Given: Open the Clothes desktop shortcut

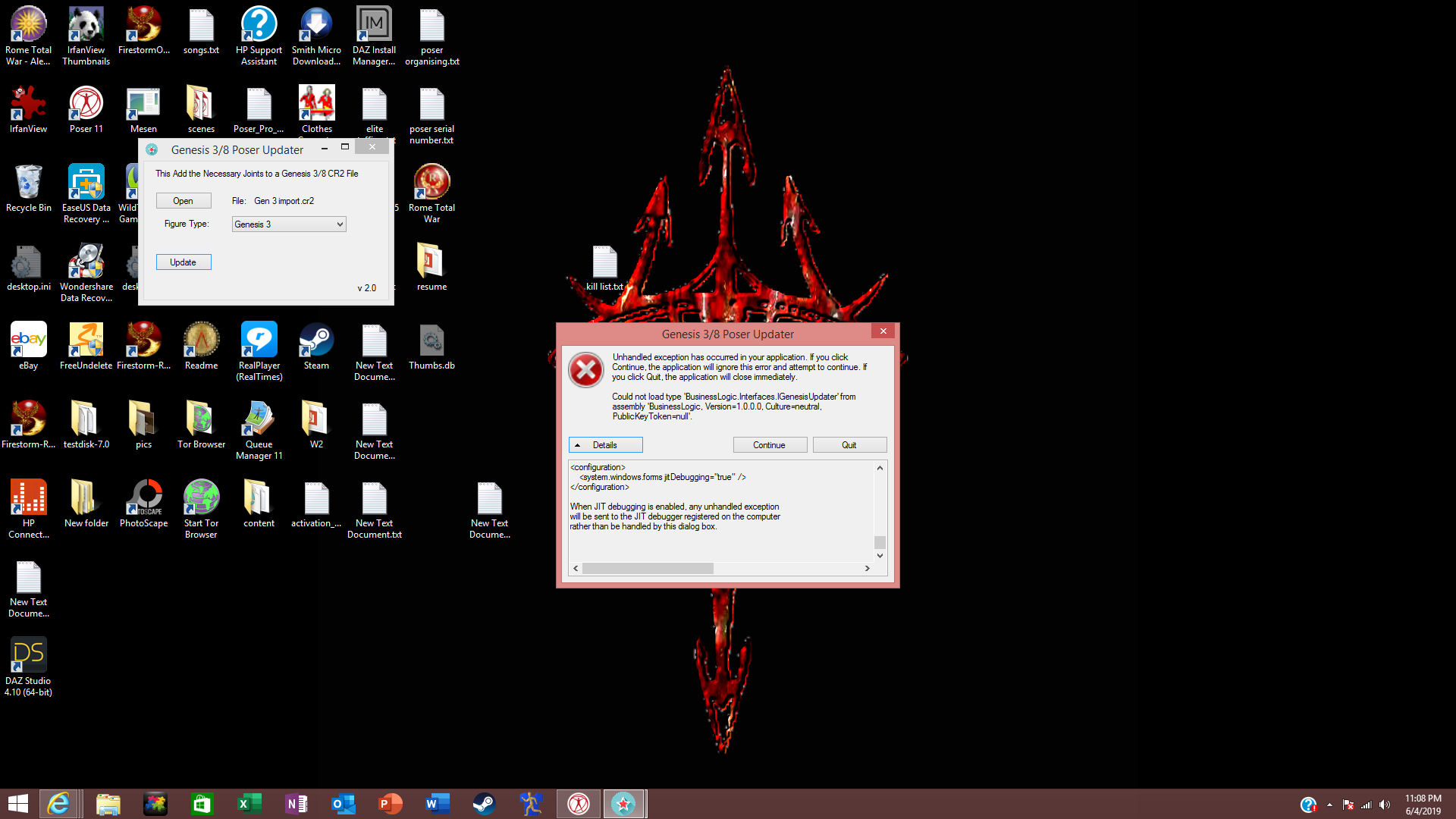Looking at the screenshot, I should pyautogui.click(x=317, y=109).
